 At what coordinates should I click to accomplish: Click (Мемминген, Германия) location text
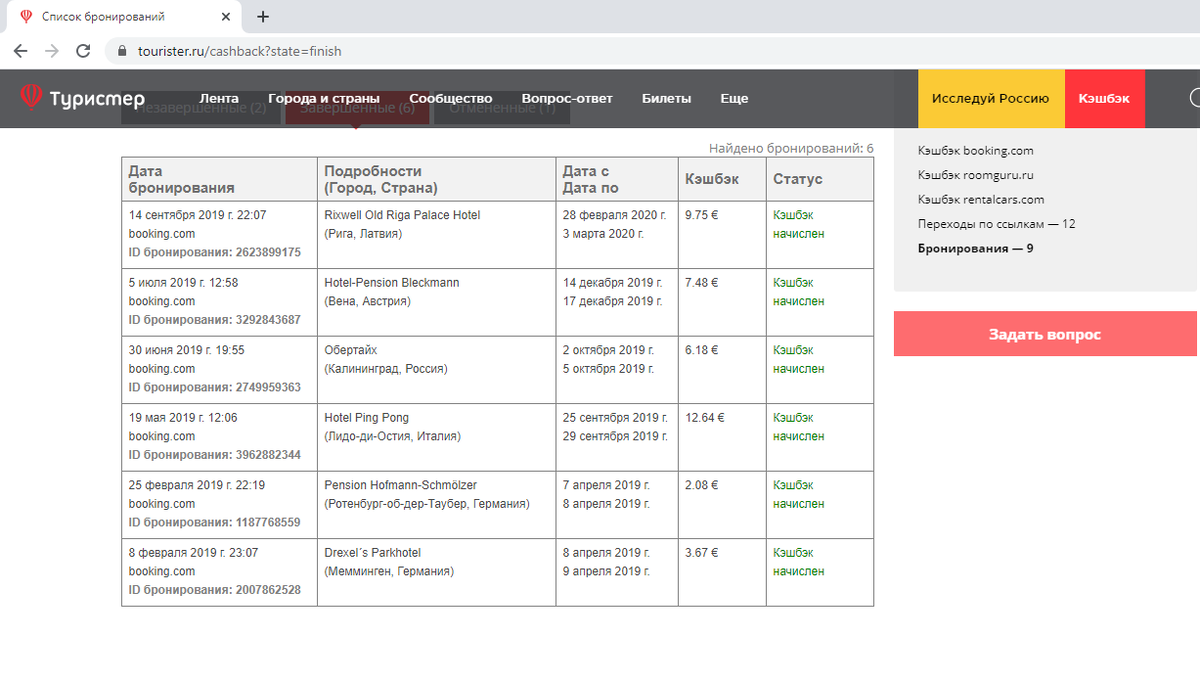[390, 571]
